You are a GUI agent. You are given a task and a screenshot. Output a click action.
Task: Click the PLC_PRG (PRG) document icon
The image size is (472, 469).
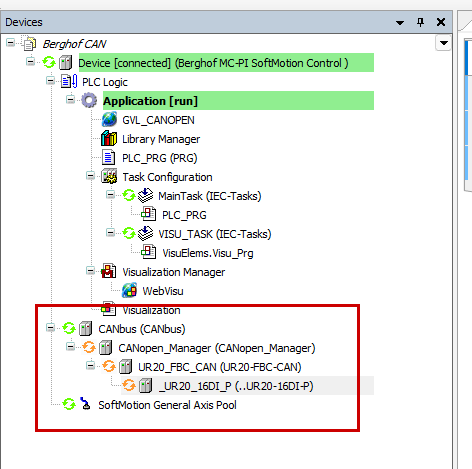pos(108,158)
